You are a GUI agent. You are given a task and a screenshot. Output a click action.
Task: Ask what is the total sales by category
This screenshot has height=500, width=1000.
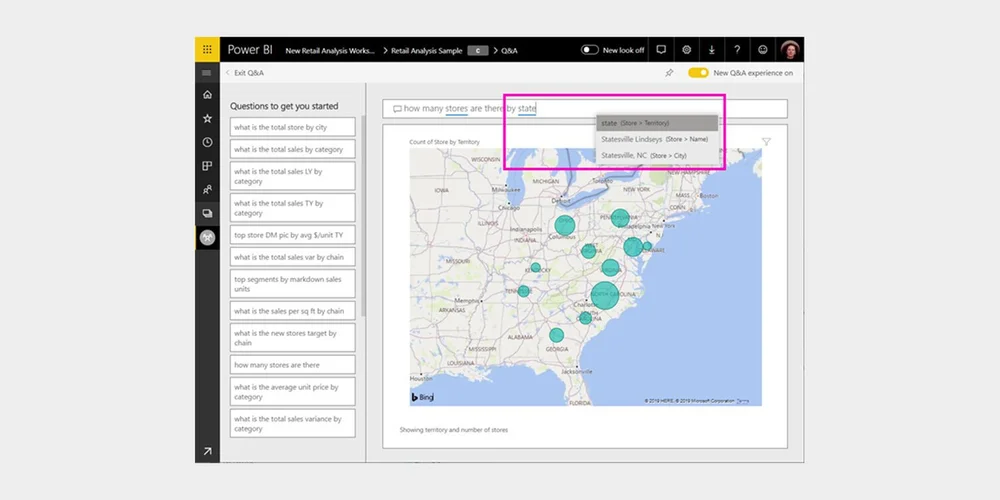coord(293,149)
